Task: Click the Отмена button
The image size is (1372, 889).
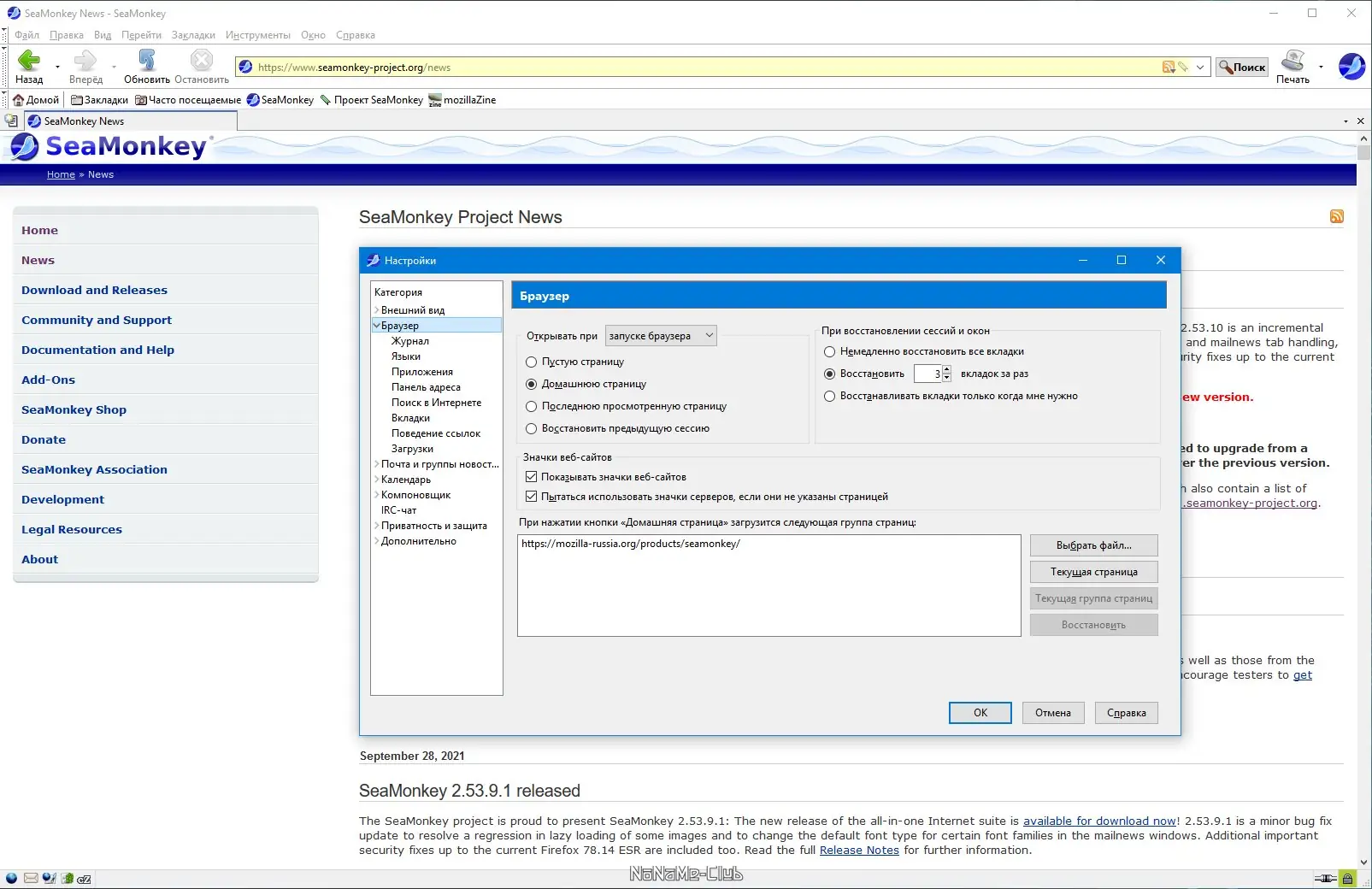Action: point(1053,713)
